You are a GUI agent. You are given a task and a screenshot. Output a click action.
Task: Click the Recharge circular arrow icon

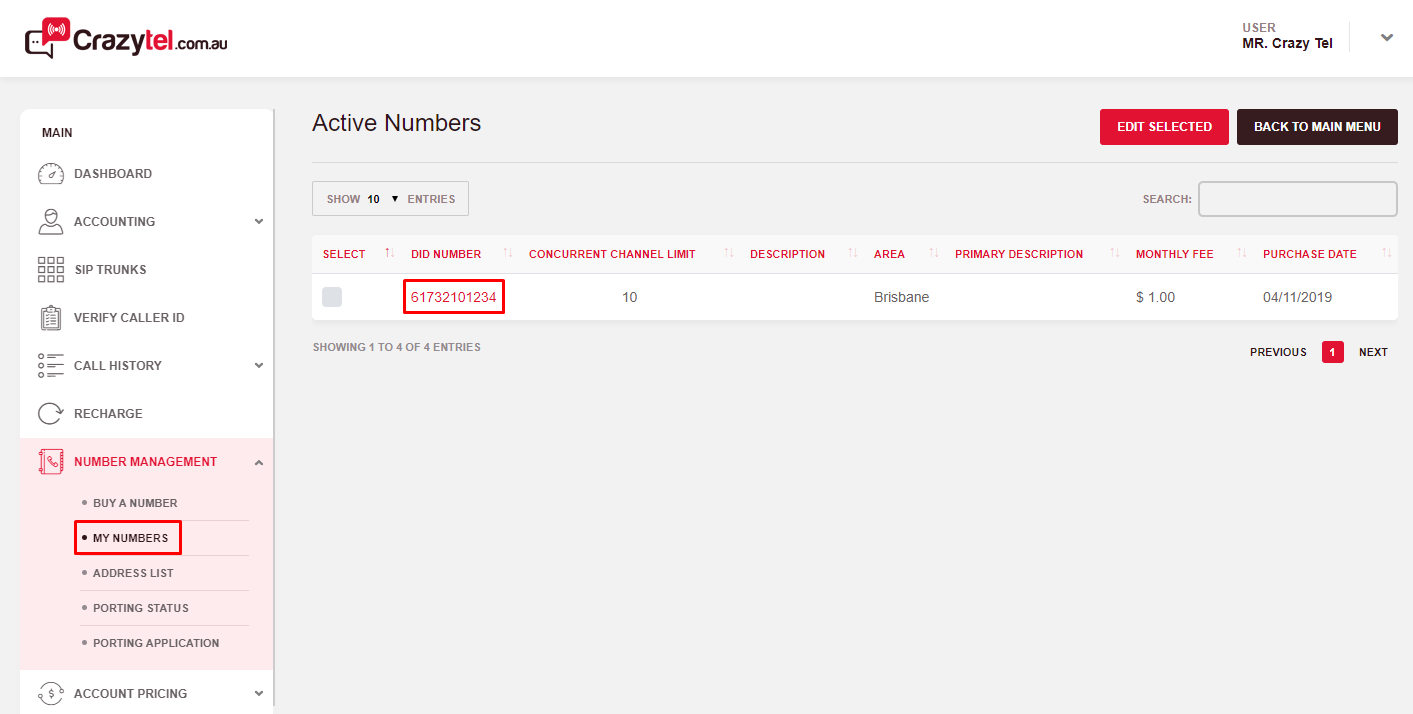tap(51, 414)
